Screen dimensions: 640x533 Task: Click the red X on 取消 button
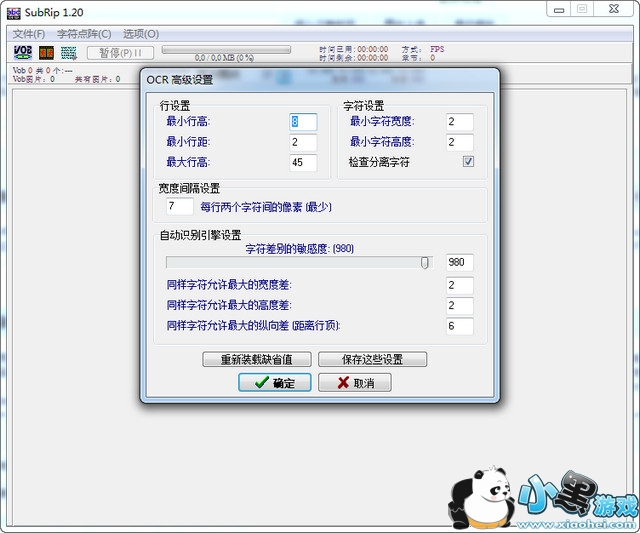pyautogui.click(x=343, y=383)
